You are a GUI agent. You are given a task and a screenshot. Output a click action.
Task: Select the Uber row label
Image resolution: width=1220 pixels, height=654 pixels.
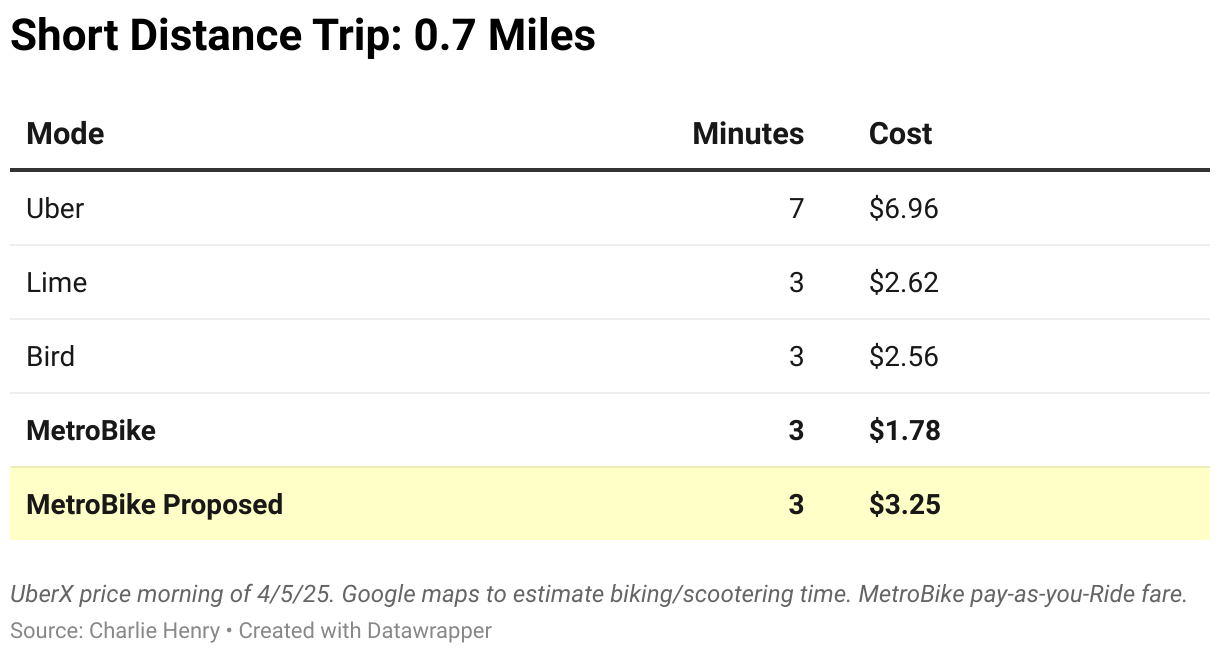[55, 209]
